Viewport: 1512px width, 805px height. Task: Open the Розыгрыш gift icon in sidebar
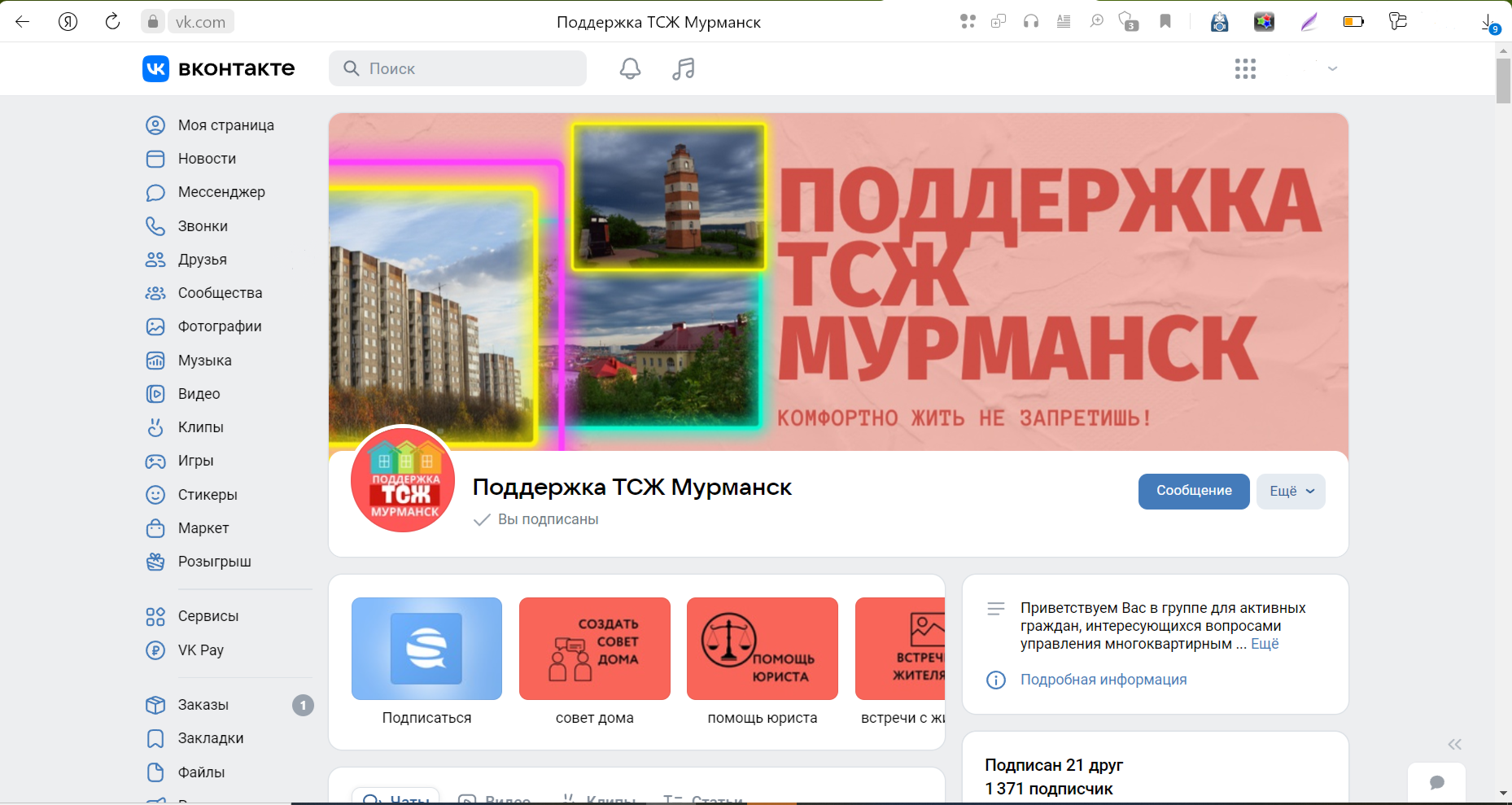(x=155, y=562)
